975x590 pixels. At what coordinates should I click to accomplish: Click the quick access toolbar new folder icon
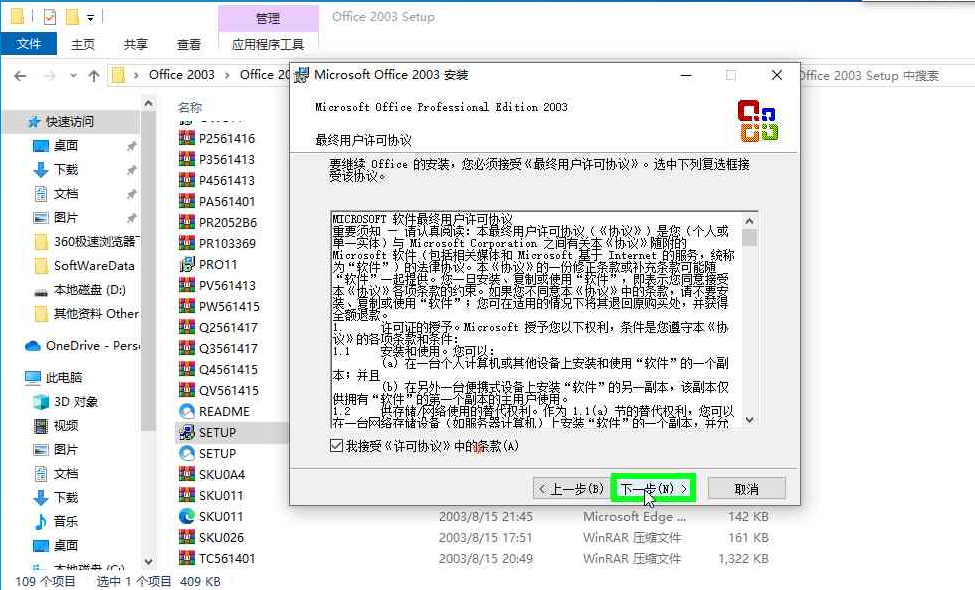coord(72,17)
